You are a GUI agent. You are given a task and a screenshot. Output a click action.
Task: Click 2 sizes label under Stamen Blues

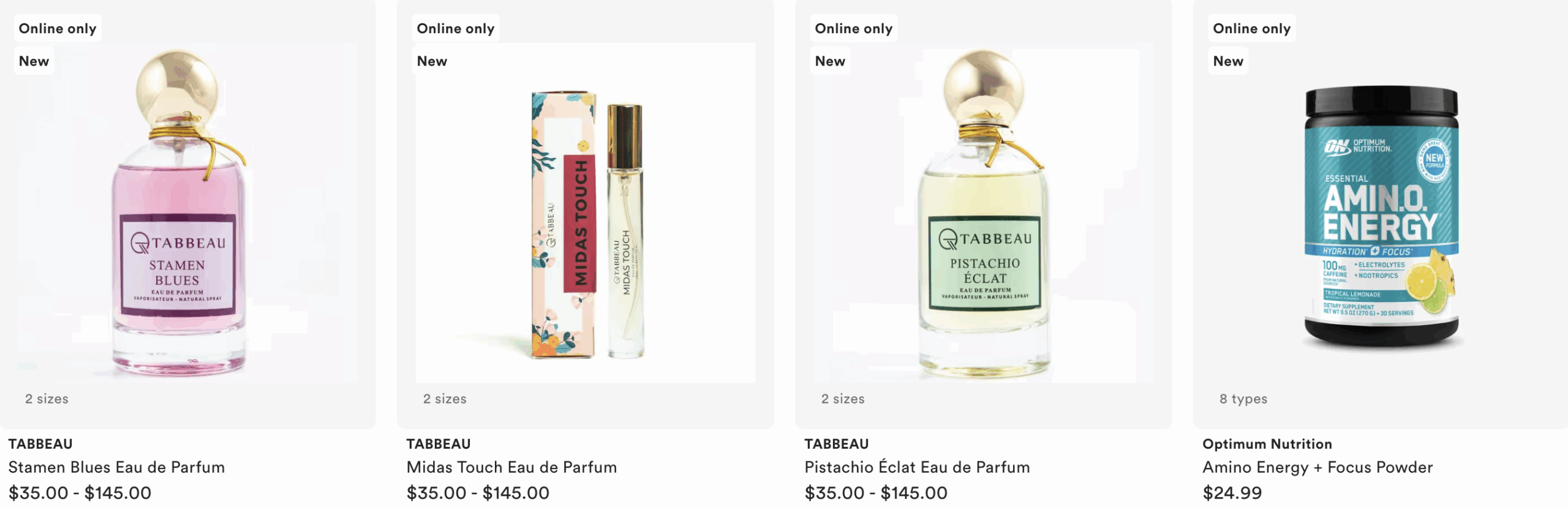[x=47, y=399]
